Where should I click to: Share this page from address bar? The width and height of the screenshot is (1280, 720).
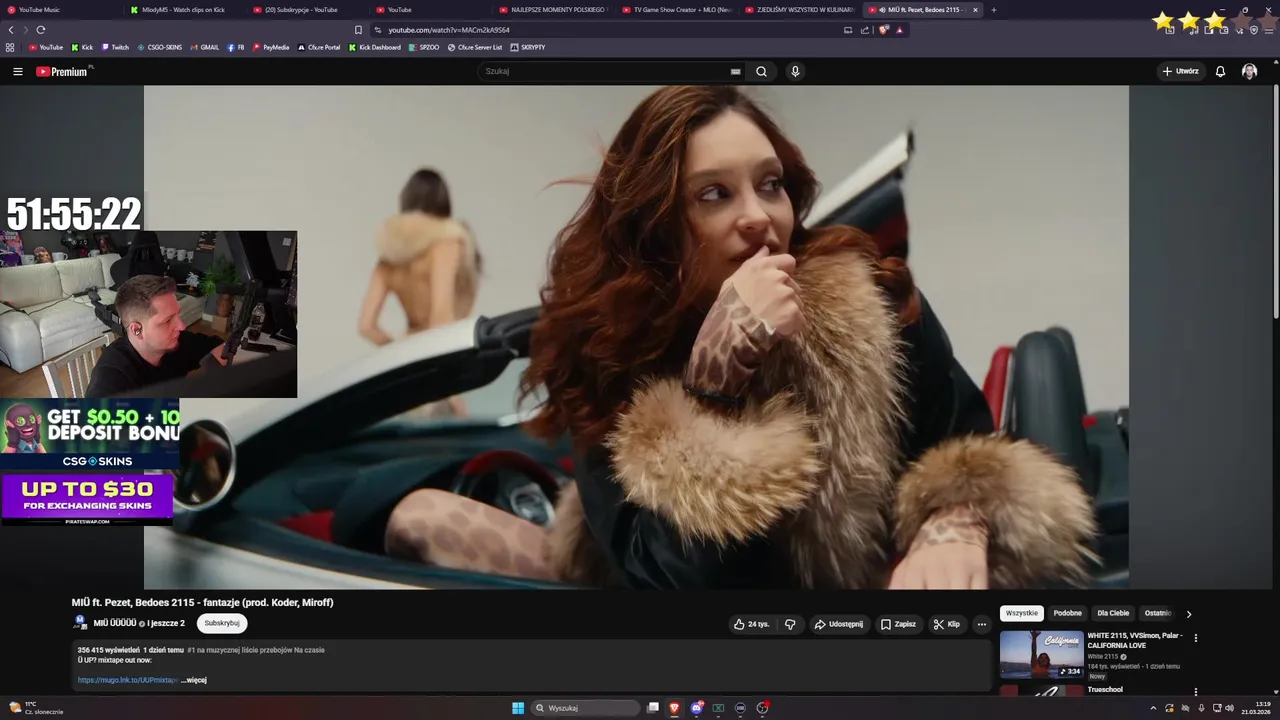pyautogui.click(x=865, y=30)
